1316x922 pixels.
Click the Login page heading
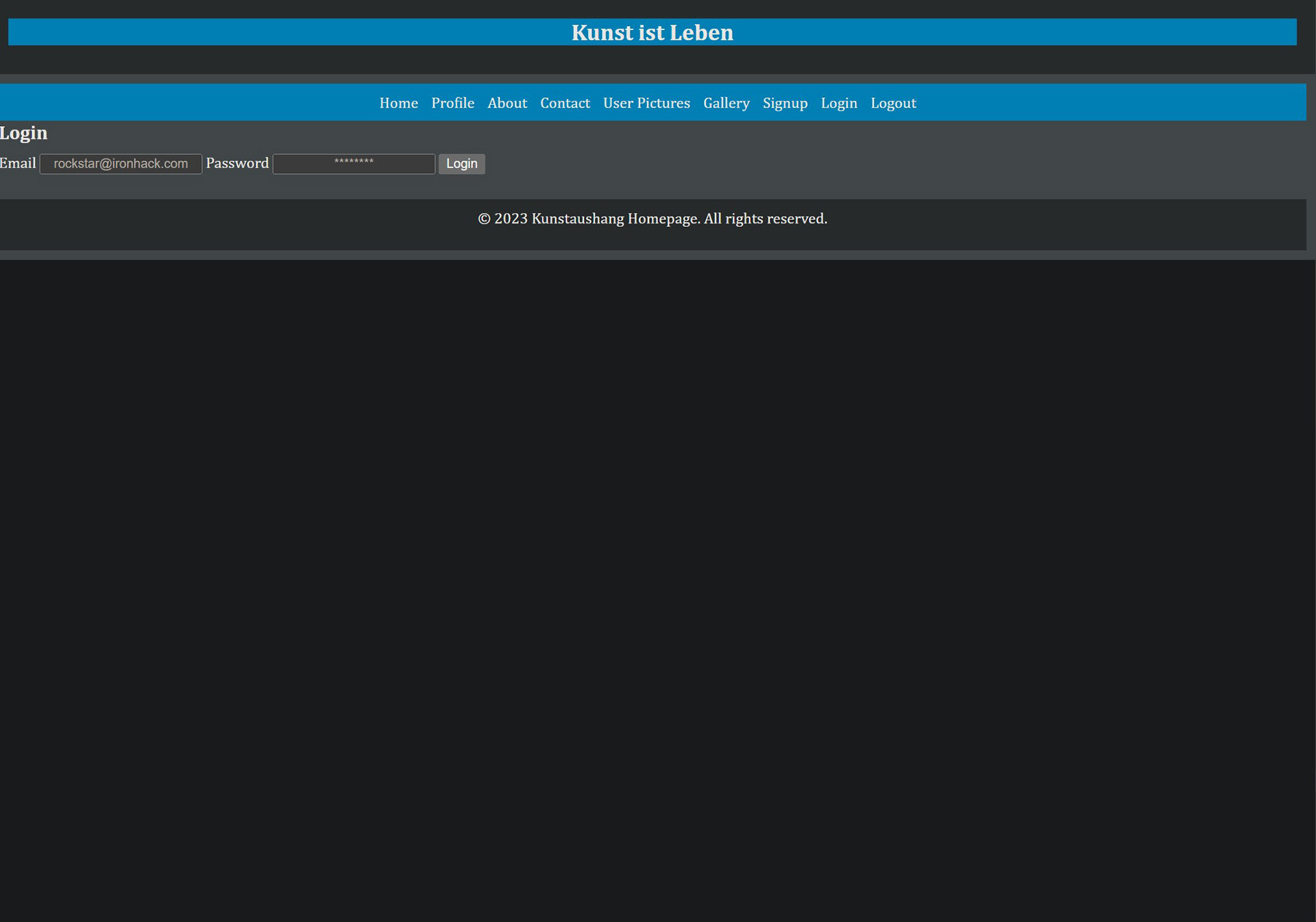[23, 133]
